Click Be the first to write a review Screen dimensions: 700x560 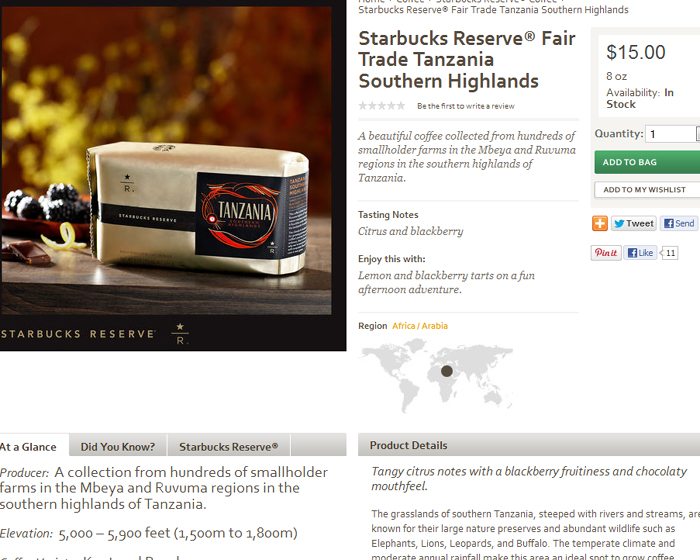pos(466,106)
